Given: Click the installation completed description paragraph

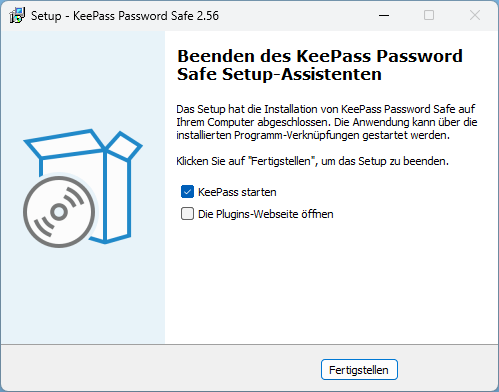Looking at the screenshot, I should tap(327, 122).
